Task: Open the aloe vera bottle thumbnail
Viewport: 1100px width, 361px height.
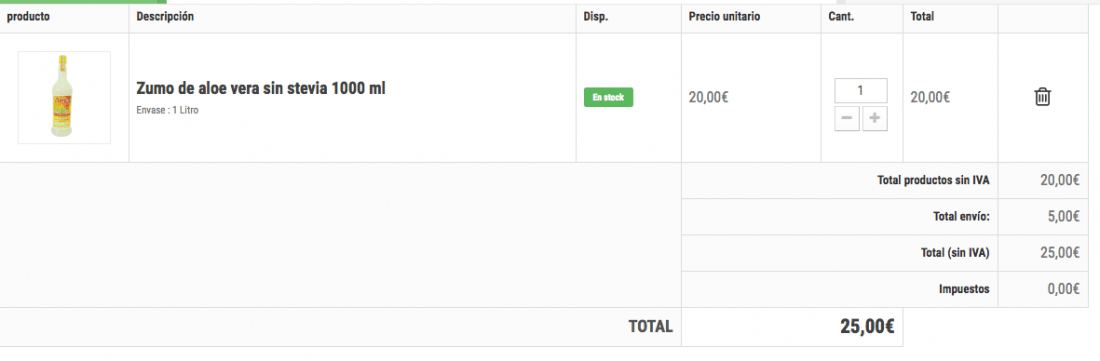Action: 64,97
